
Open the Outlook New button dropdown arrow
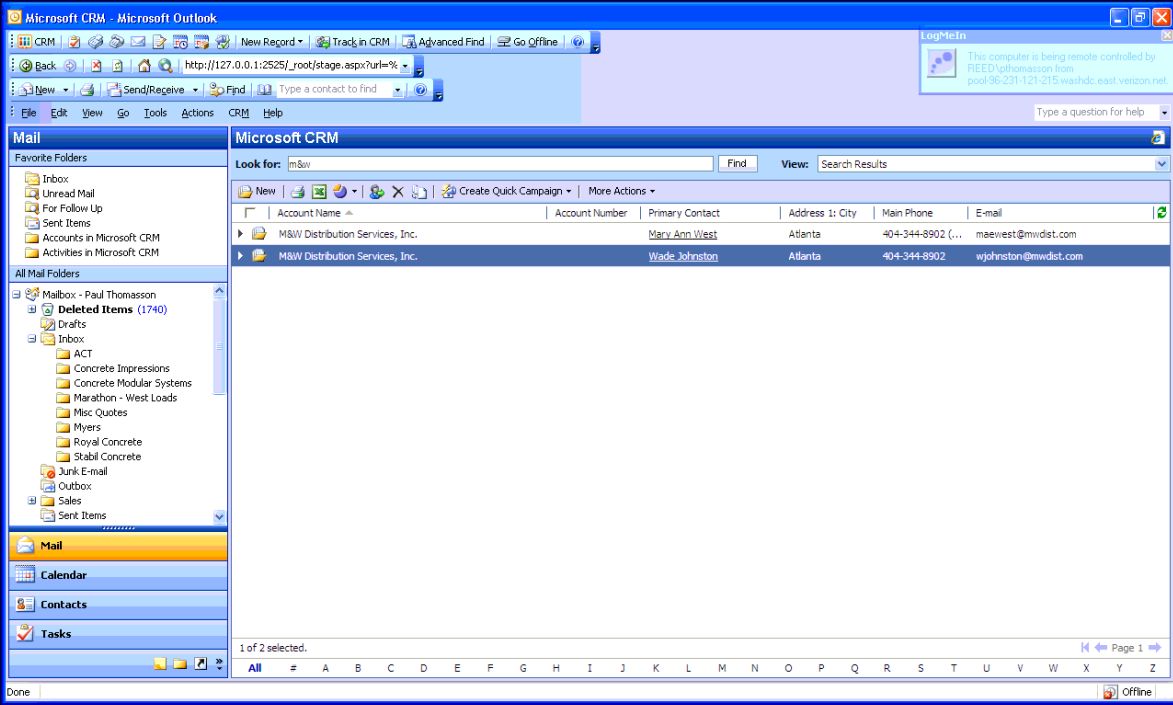[66, 90]
